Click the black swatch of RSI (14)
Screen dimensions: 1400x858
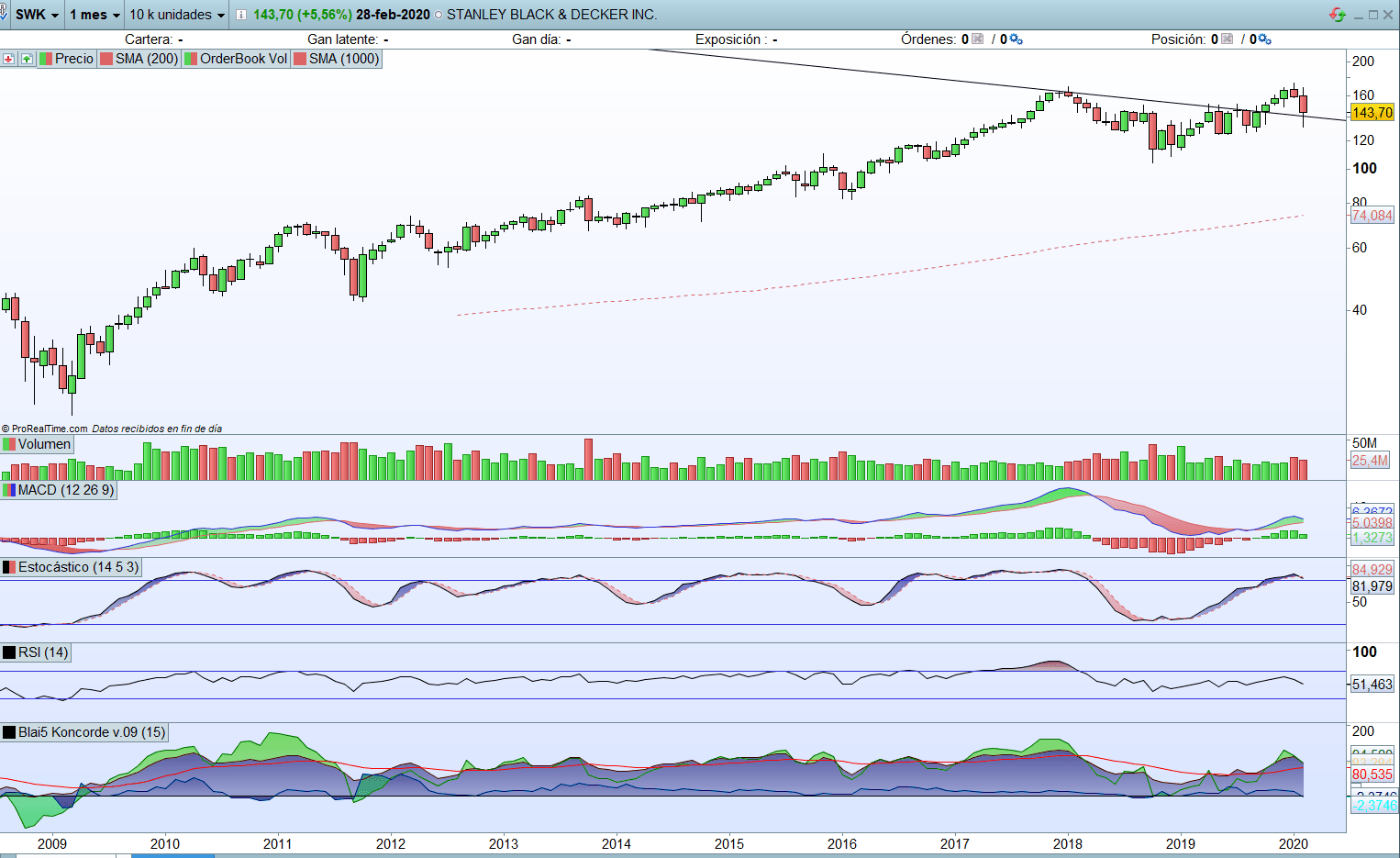click(x=9, y=652)
